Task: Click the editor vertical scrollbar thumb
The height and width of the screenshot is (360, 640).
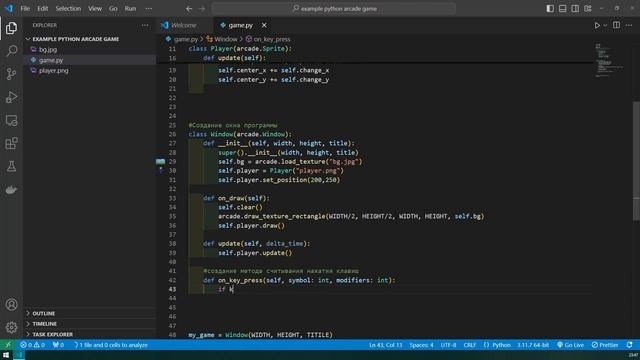Action: [636, 161]
